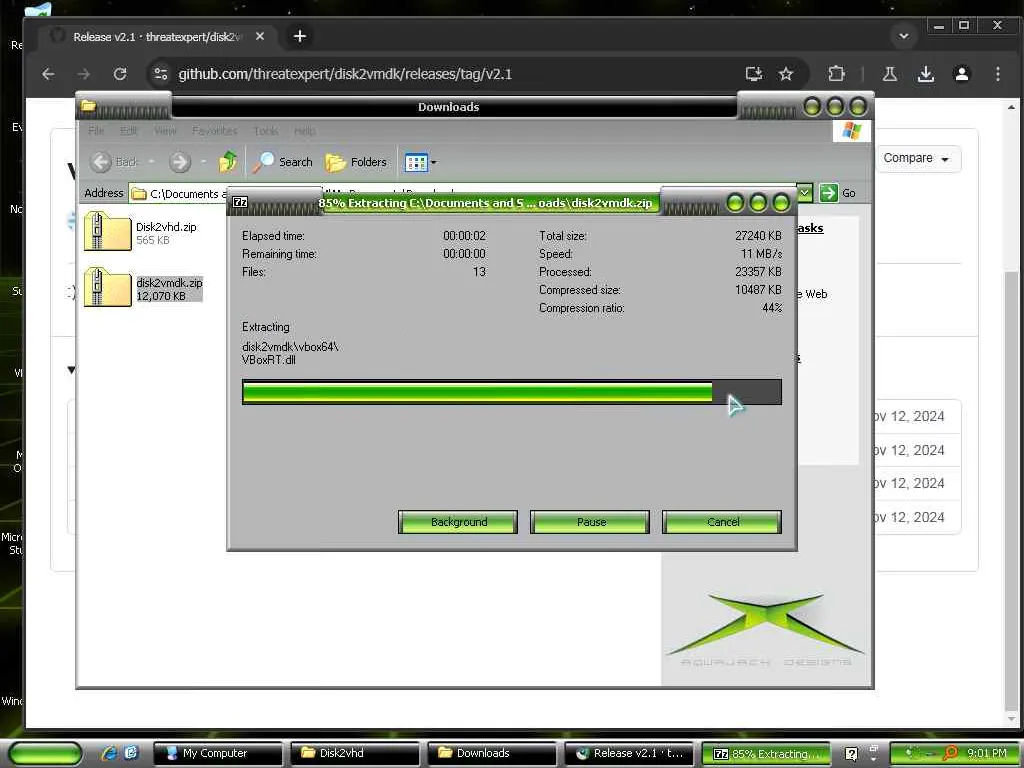Select the Release v2.1 Chrome tab

(158, 37)
